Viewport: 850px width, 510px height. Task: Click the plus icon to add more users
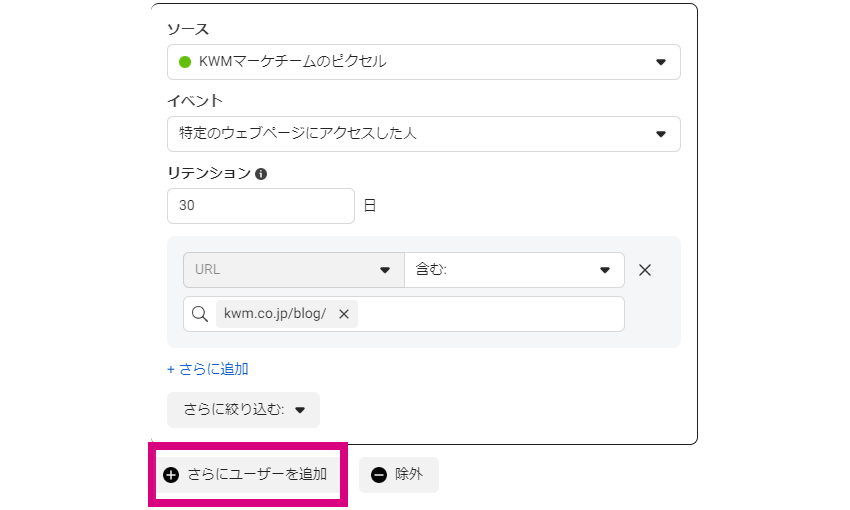click(171, 475)
